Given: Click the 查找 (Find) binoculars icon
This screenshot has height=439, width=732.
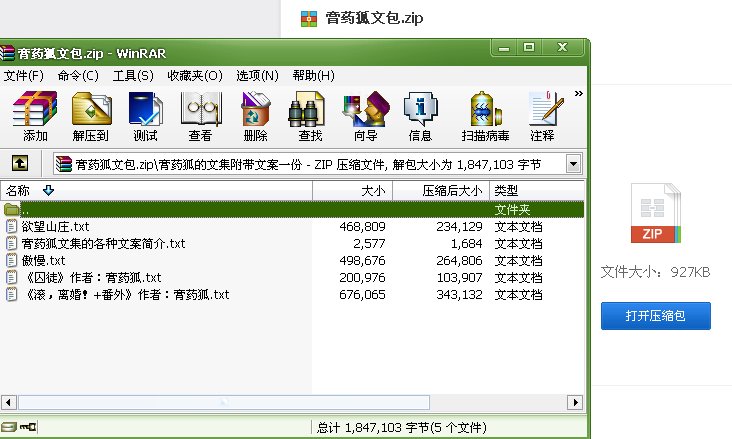Looking at the screenshot, I should 306,109.
